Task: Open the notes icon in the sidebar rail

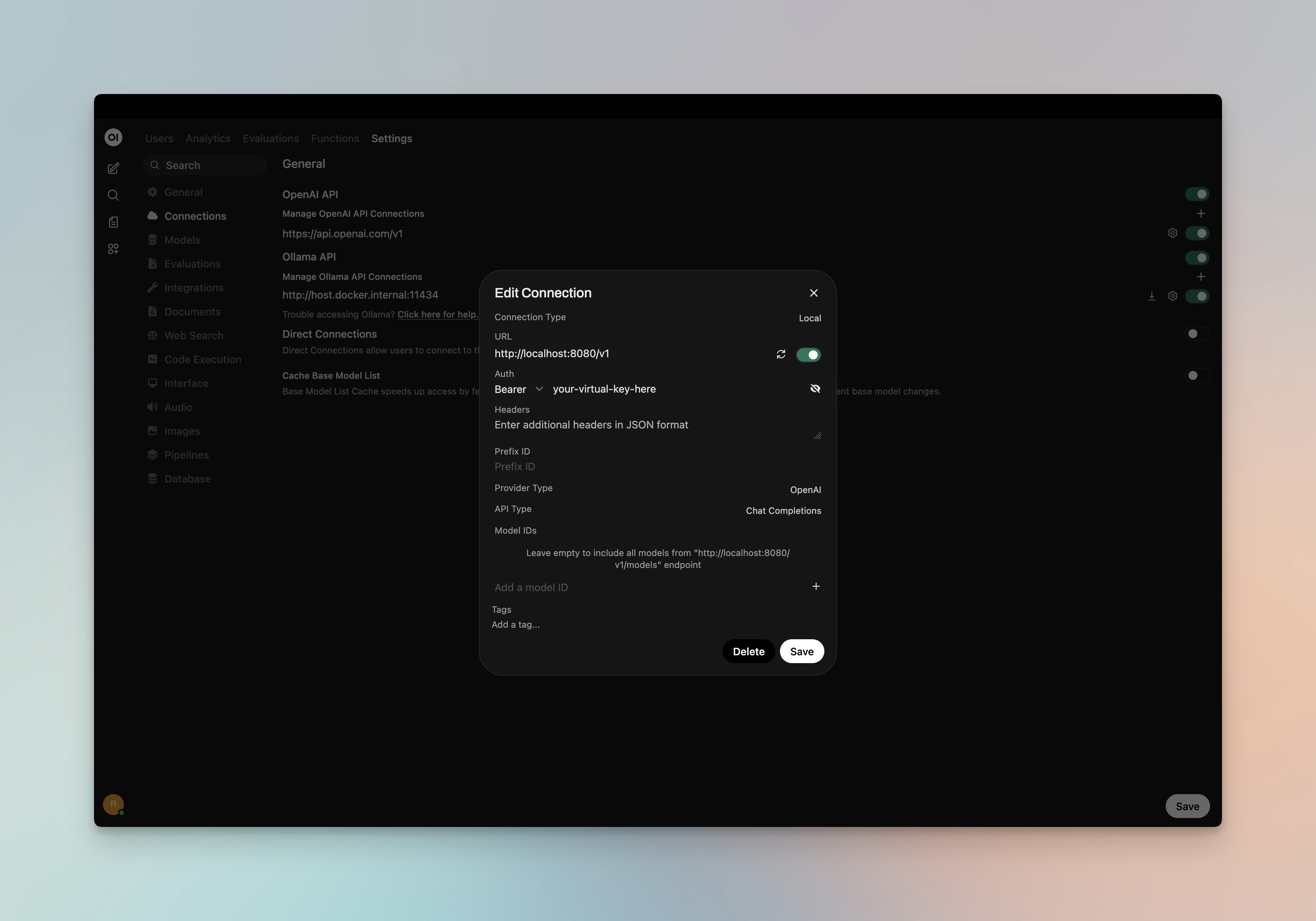Action: click(x=113, y=222)
